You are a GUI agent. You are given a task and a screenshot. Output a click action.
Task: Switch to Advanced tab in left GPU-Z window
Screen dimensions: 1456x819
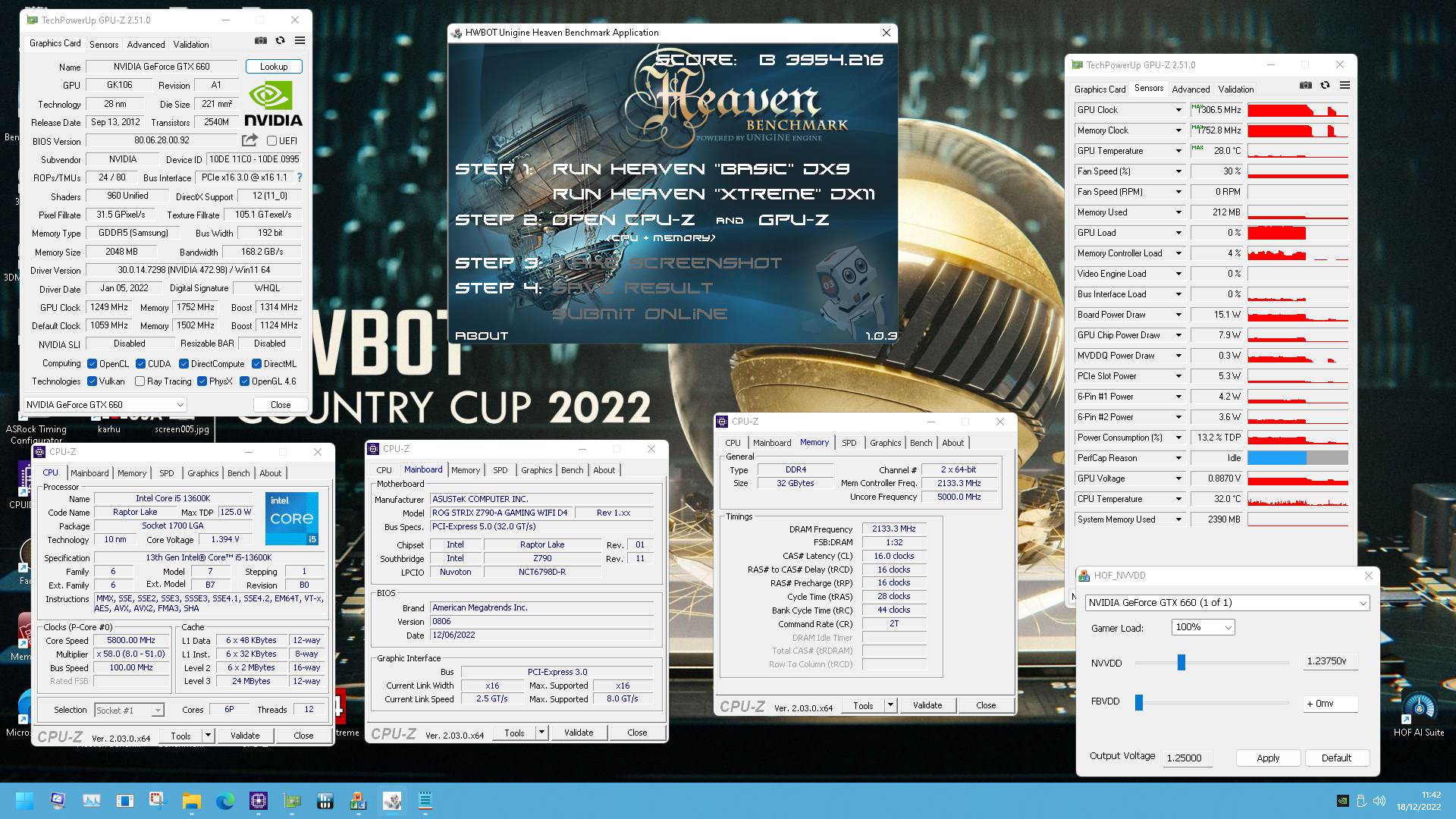coord(146,45)
